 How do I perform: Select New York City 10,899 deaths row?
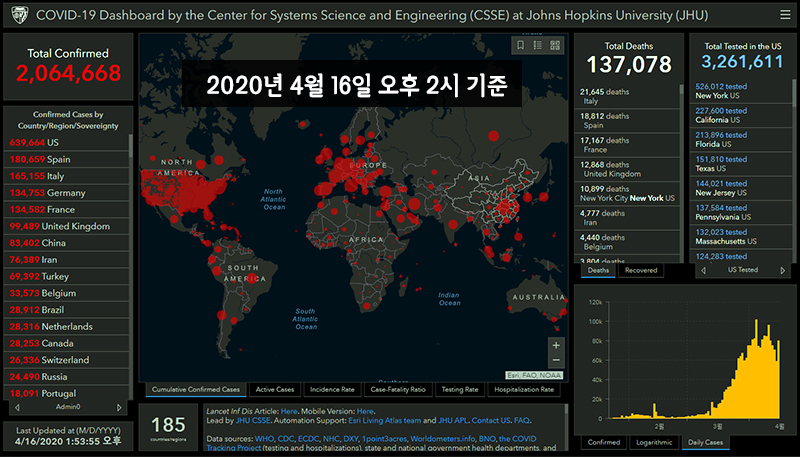pos(627,193)
